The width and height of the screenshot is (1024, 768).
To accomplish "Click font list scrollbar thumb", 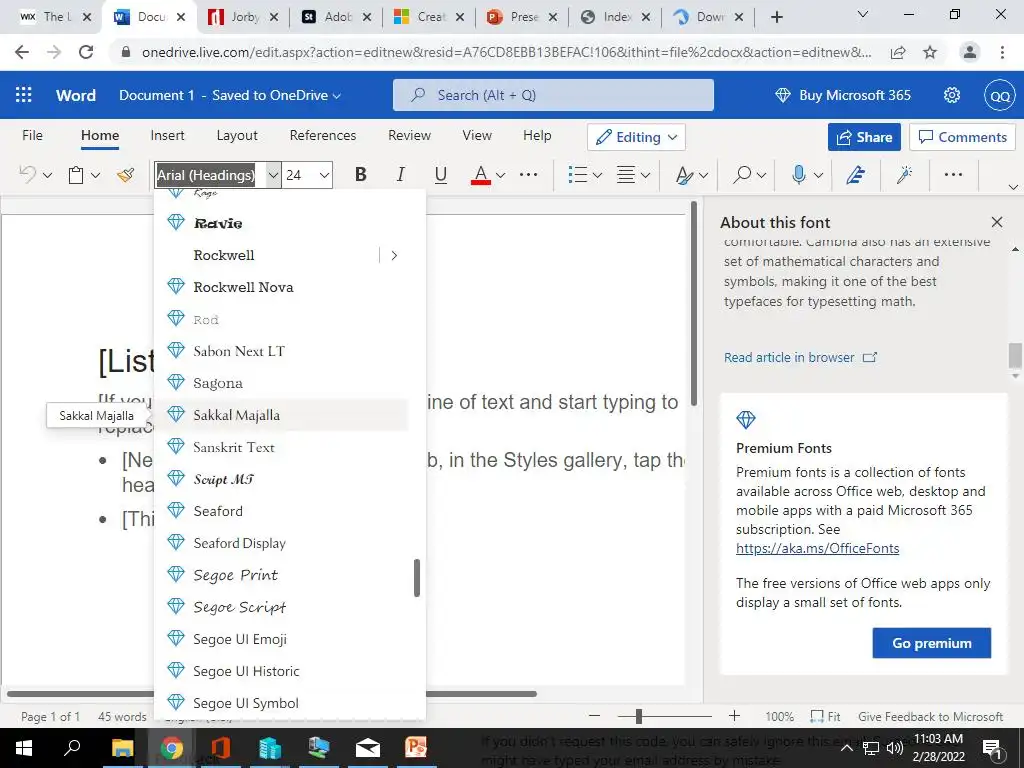I will [417, 577].
